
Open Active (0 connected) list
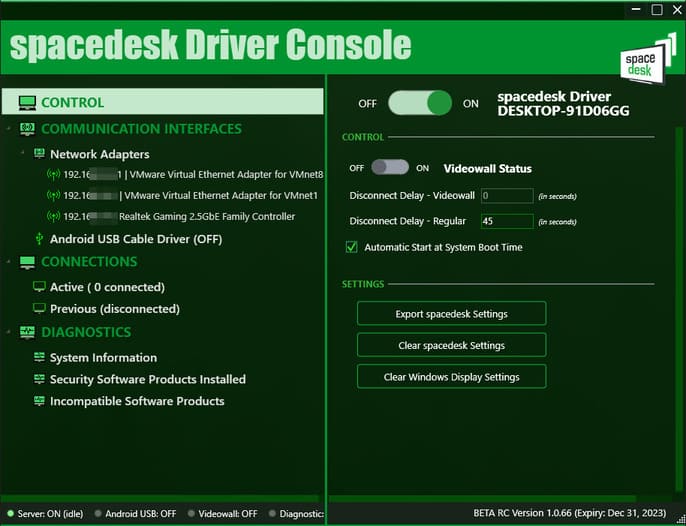tap(107, 287)
